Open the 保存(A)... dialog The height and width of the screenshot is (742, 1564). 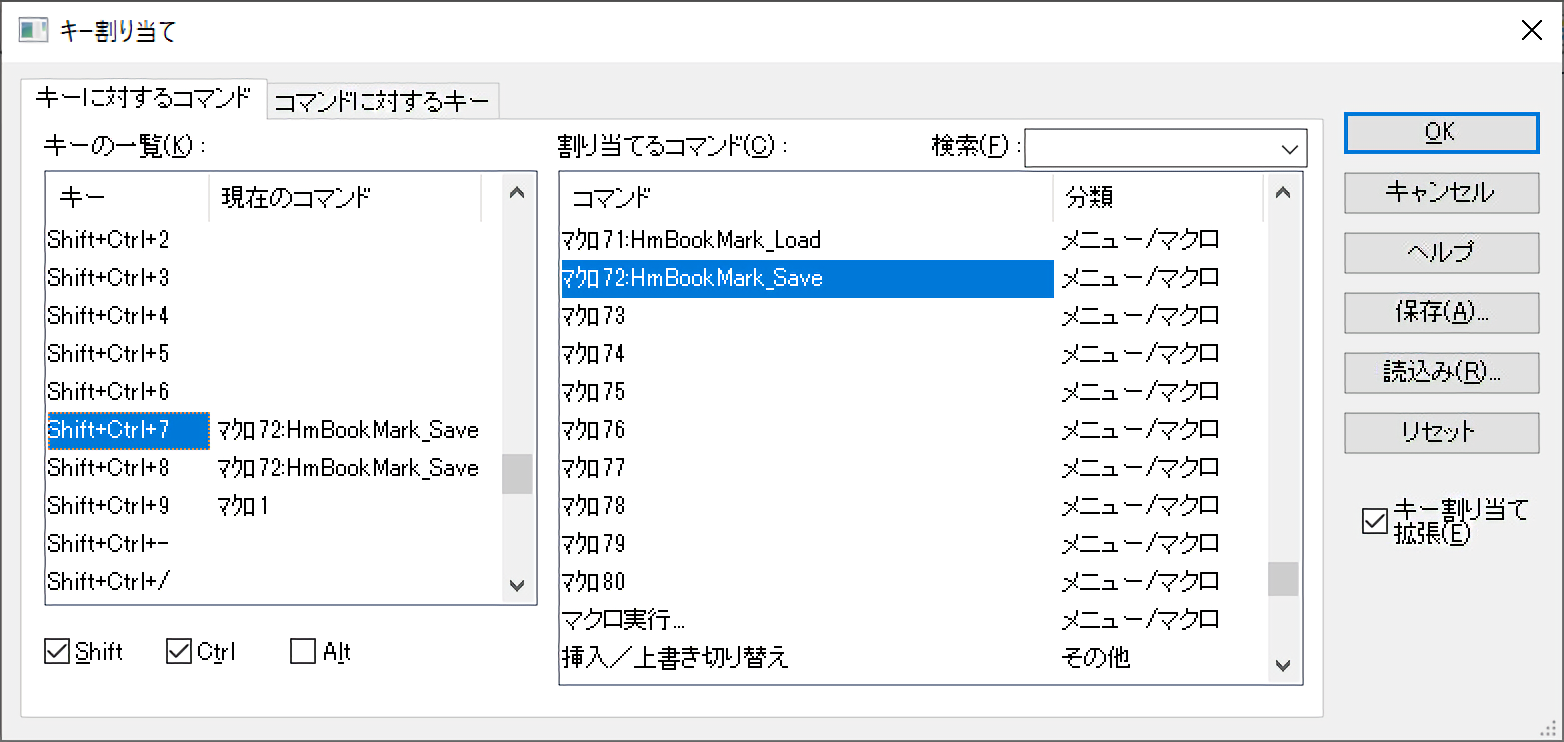(1440, 313)
